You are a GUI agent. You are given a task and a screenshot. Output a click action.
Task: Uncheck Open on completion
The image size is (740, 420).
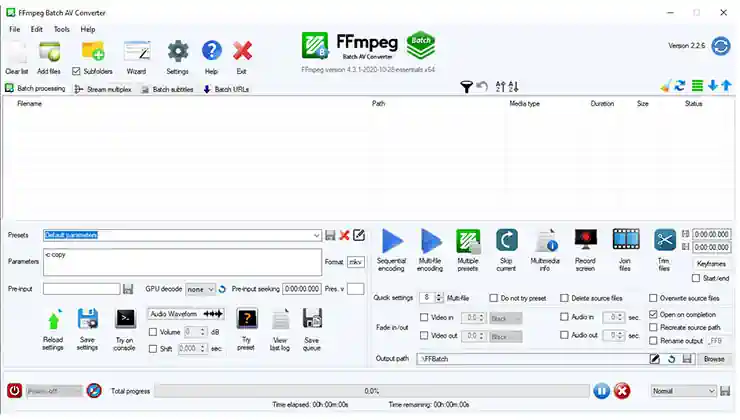(x=653, y=314)
